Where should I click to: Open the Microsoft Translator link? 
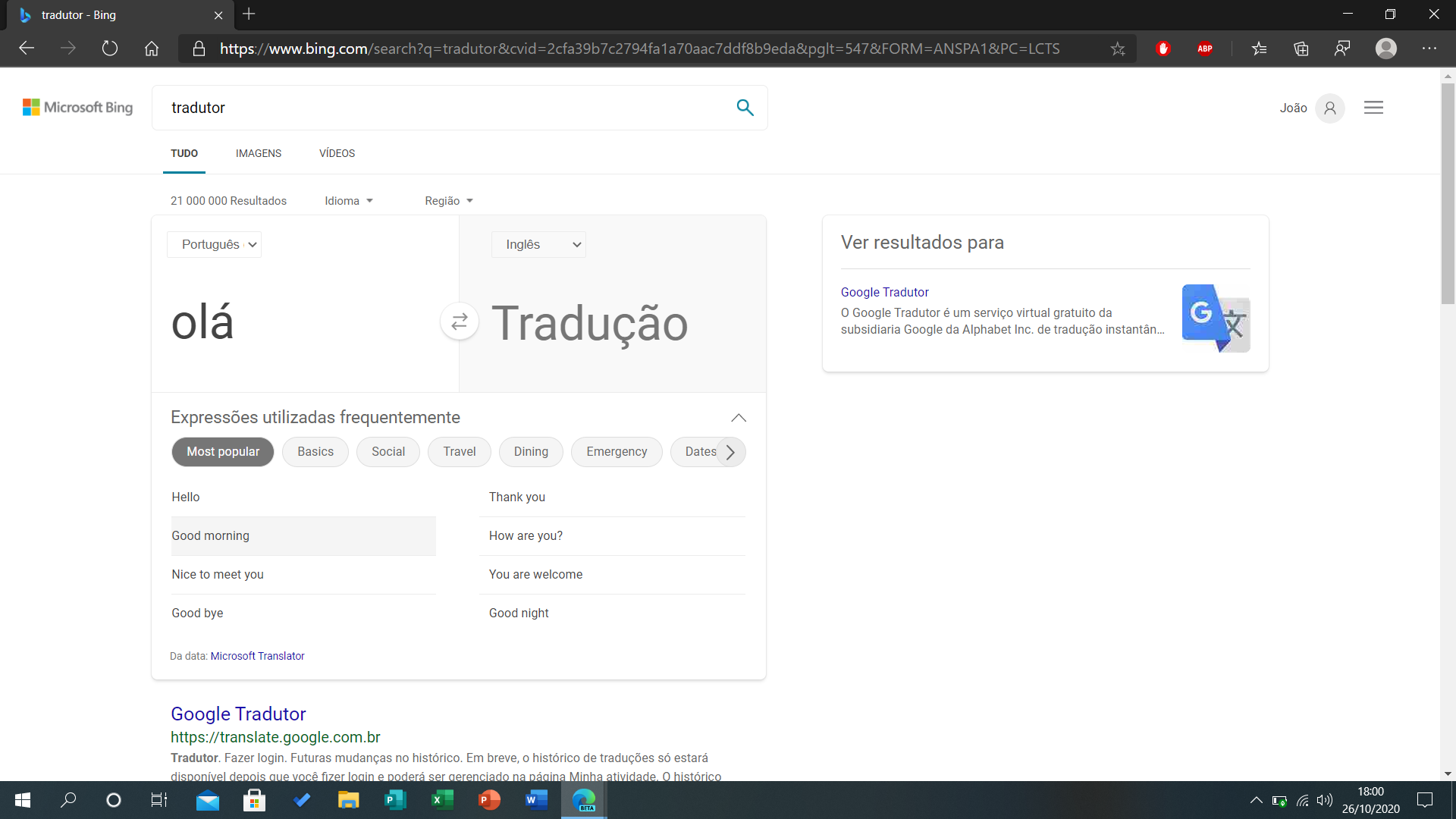257,656
